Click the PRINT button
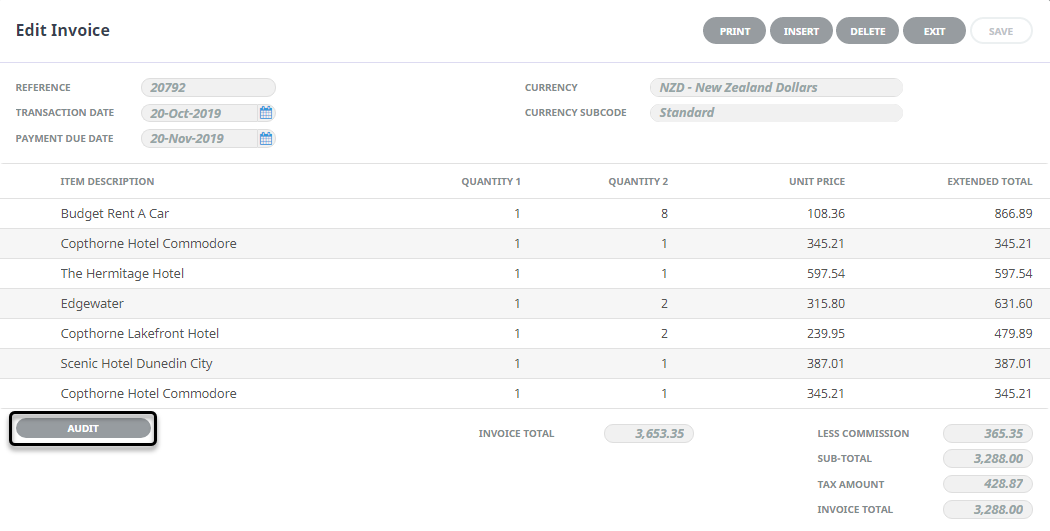 (734, 31)
